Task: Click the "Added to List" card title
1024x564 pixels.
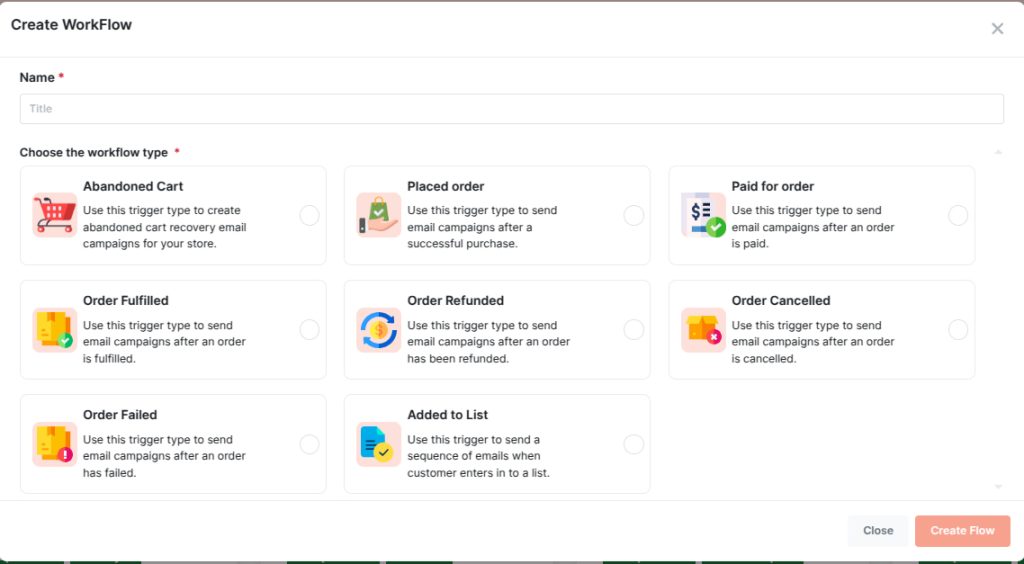Action: coord(447,415)
